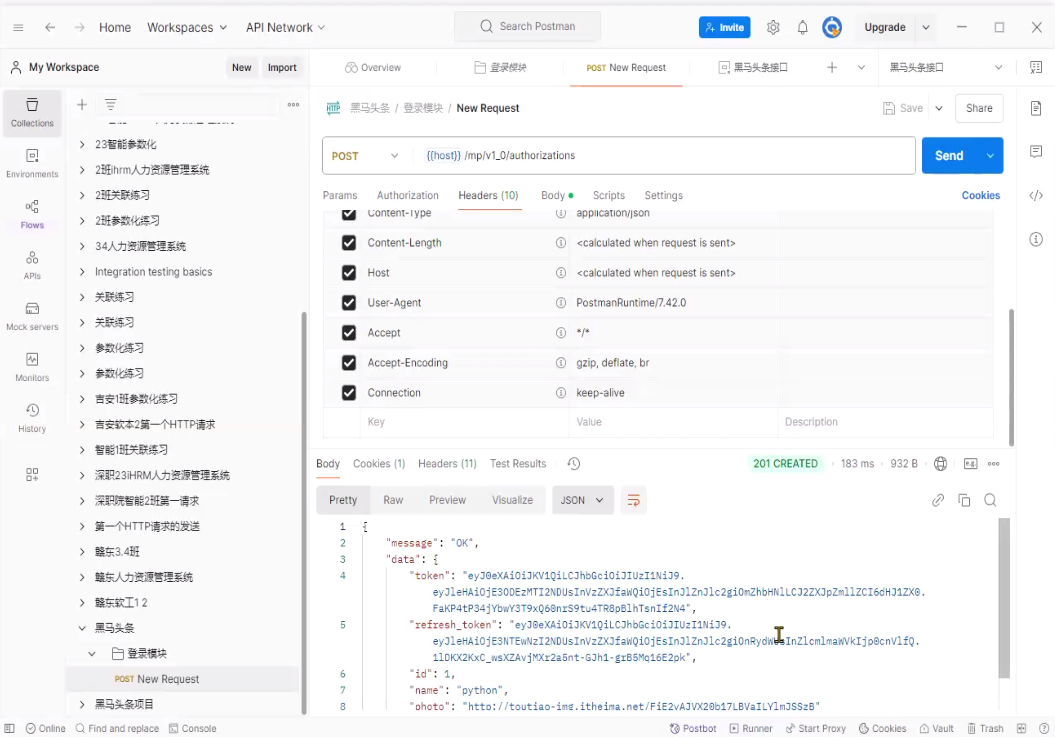The width and height of the screenshot is (1055, 737).
Task: Click the new header Key field
Action: 464,422
